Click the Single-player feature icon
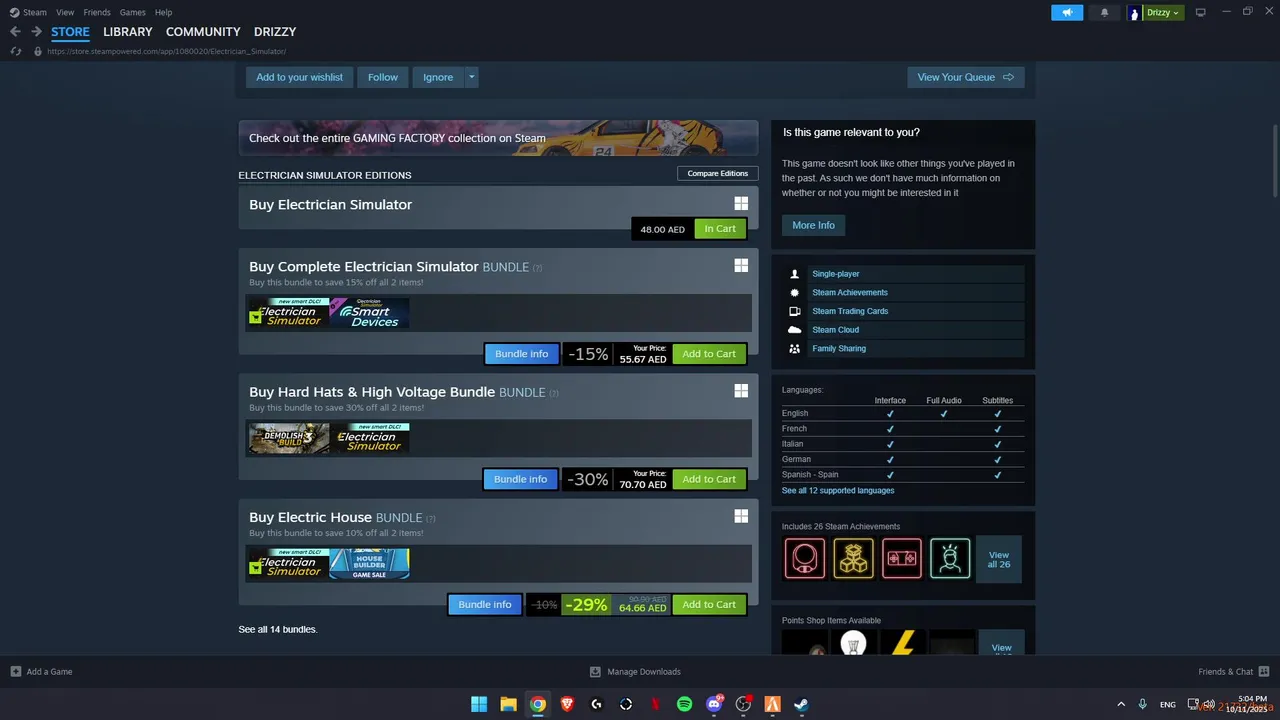 coord(795,274)
